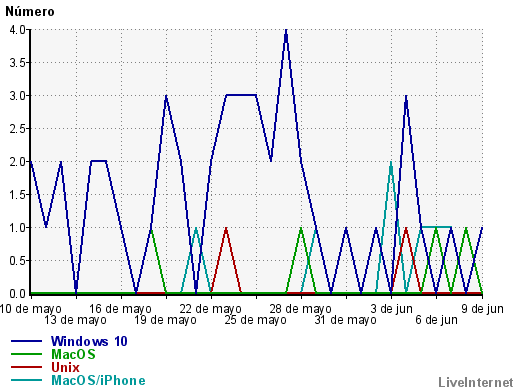Click the 22 de mayo date label
This screenshot has width=520, height=392.
[x=210, y=309]
